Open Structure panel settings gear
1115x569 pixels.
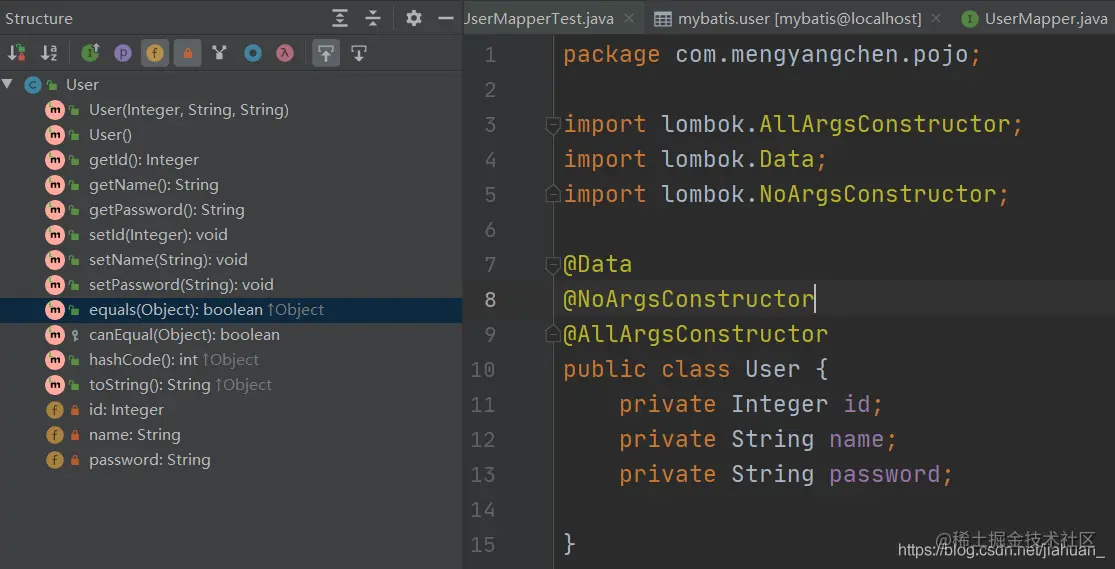tap(414, 18)
